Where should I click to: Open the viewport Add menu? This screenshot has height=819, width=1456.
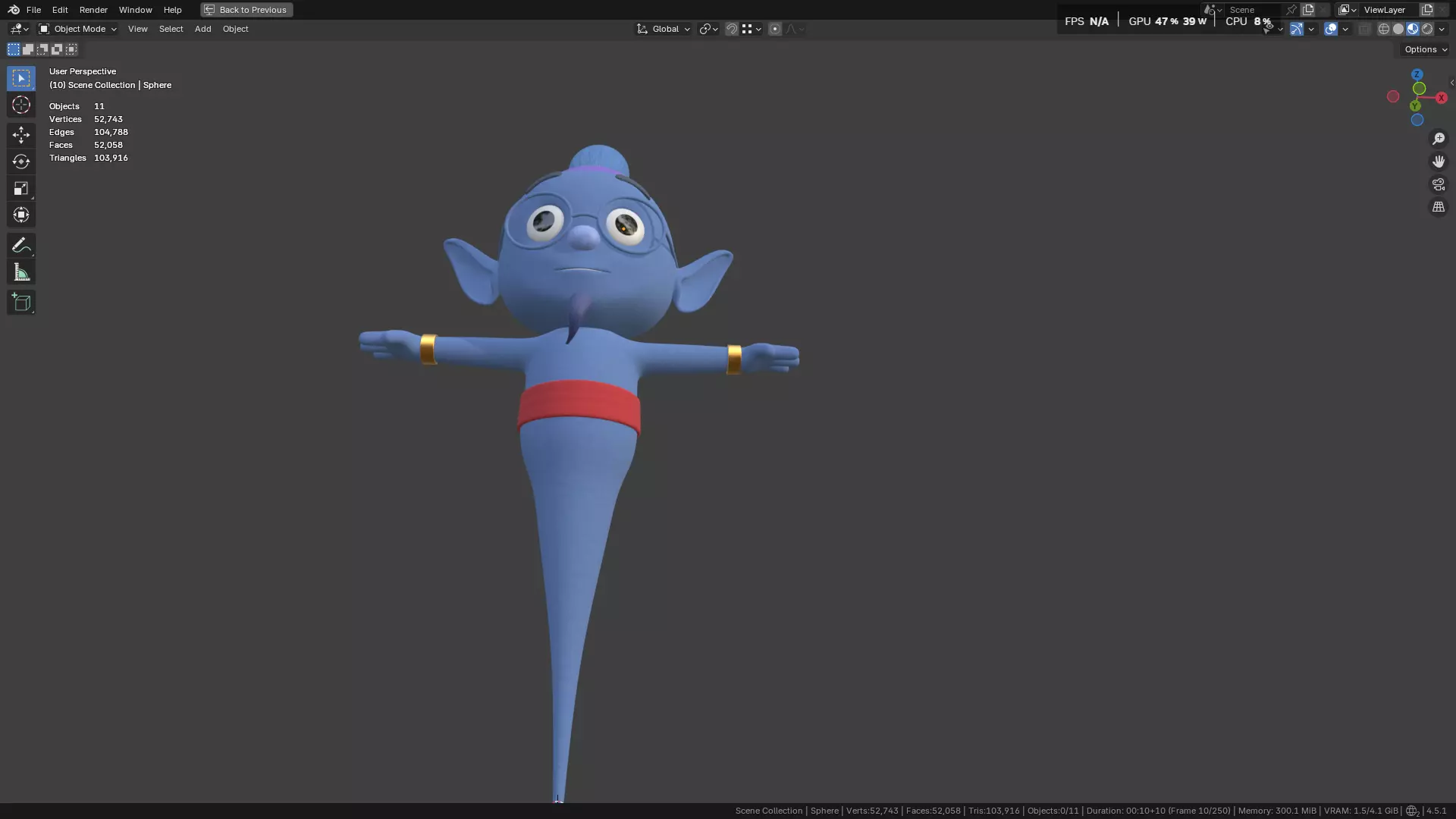[202, 29]
